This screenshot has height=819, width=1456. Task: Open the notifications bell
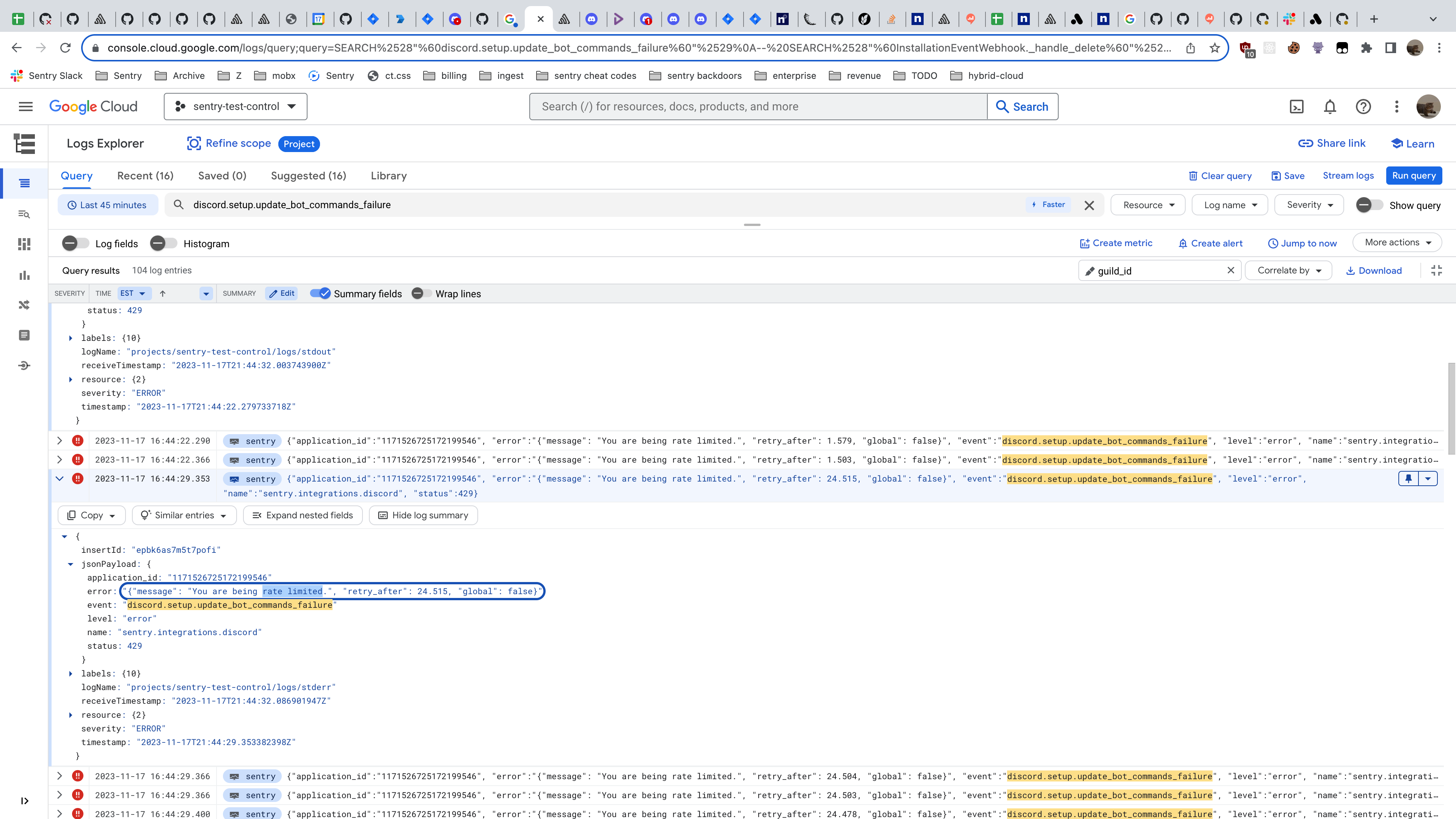[1330, 107]
